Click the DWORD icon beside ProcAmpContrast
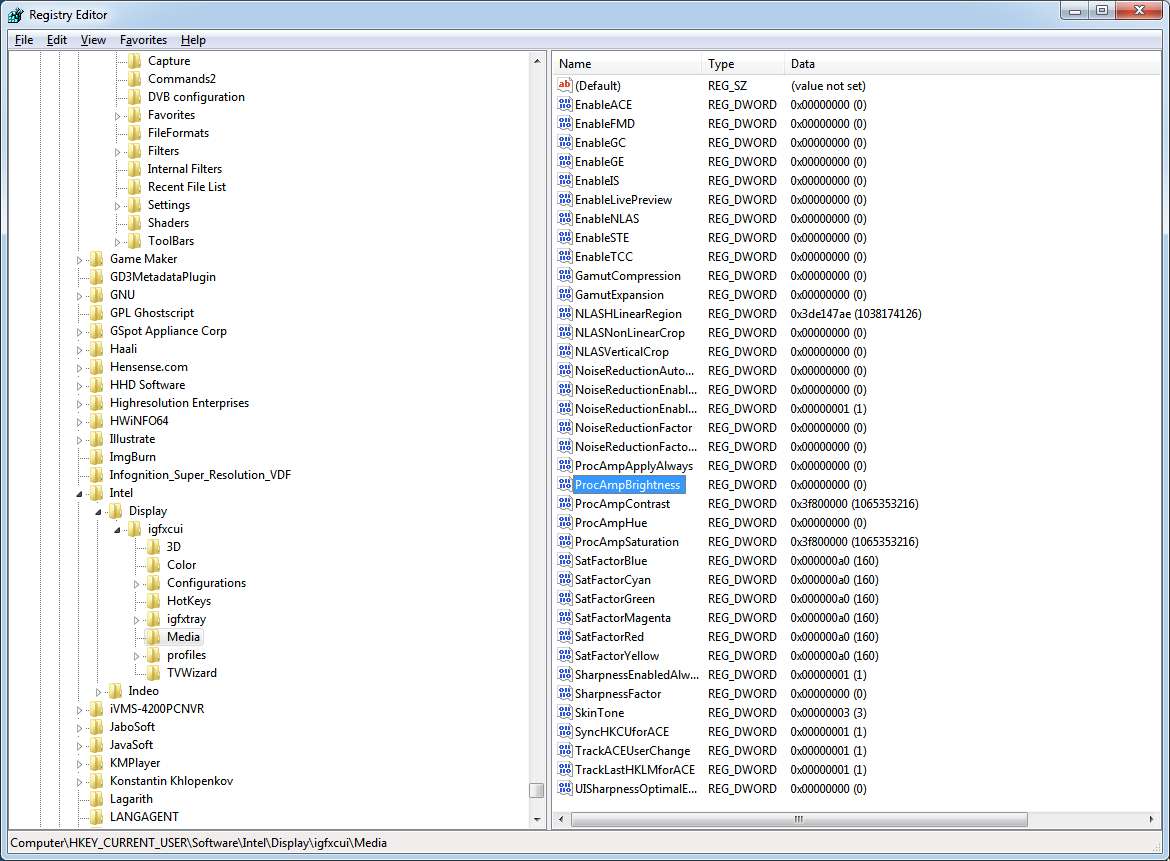 point(565,504)
